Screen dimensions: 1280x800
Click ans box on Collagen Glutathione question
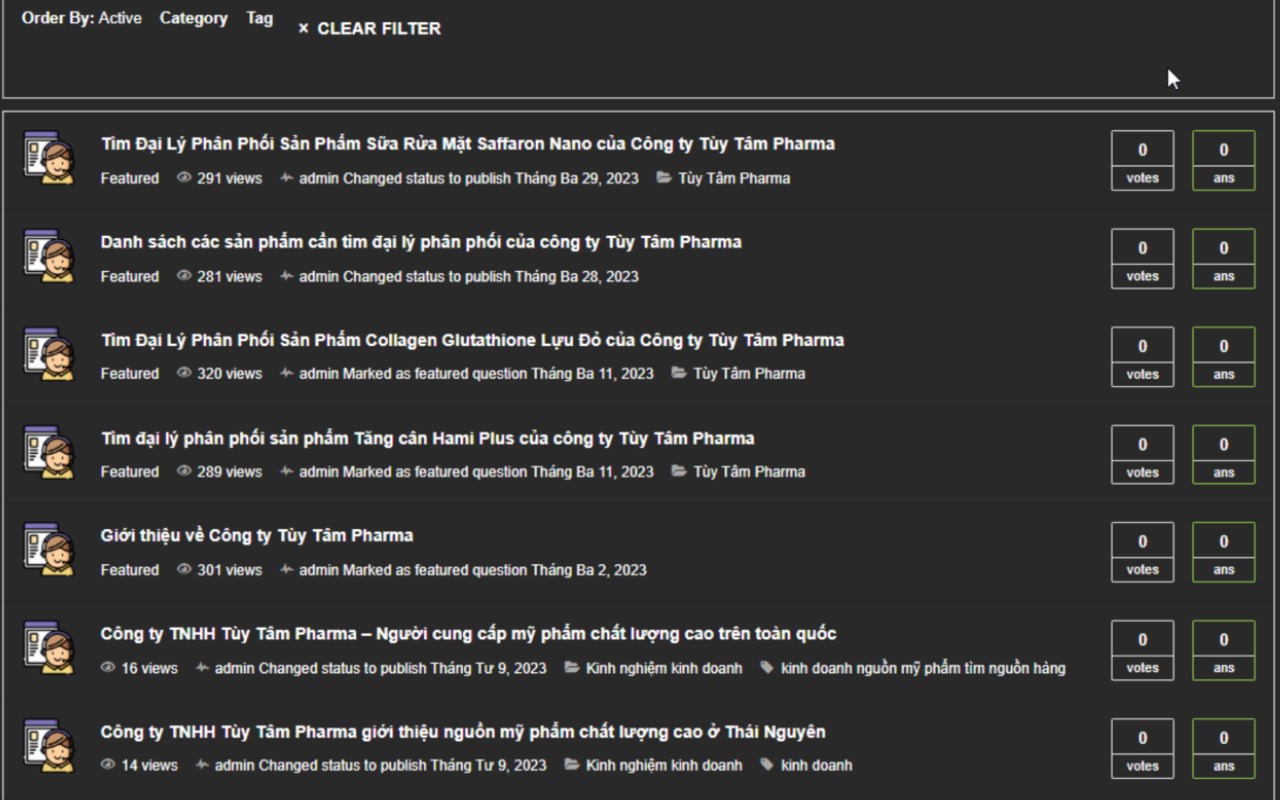(1223, 356)
